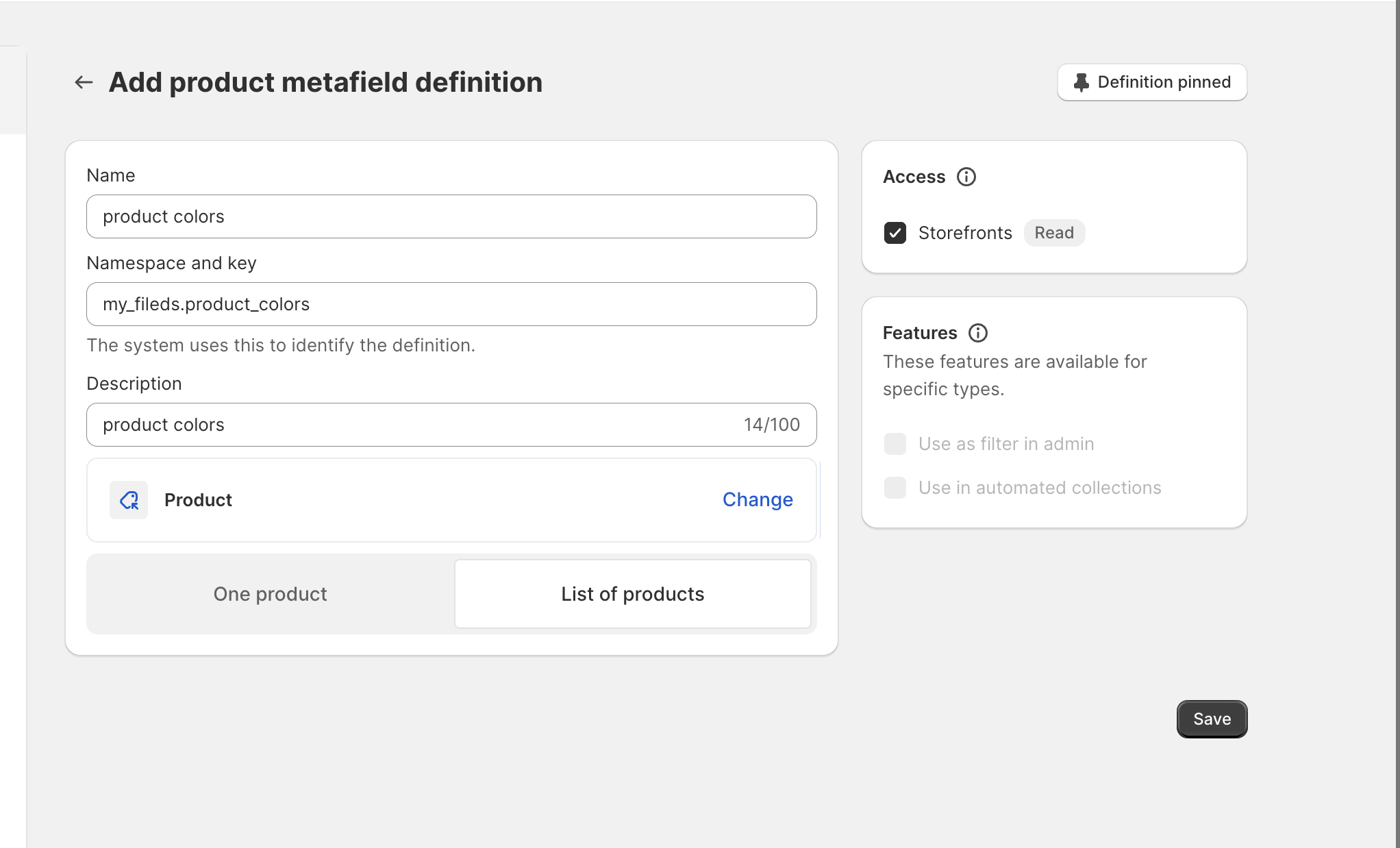Click the Storefronts label text
The width and height of the screenshot is (1400, 848).
tap(964, 233)
